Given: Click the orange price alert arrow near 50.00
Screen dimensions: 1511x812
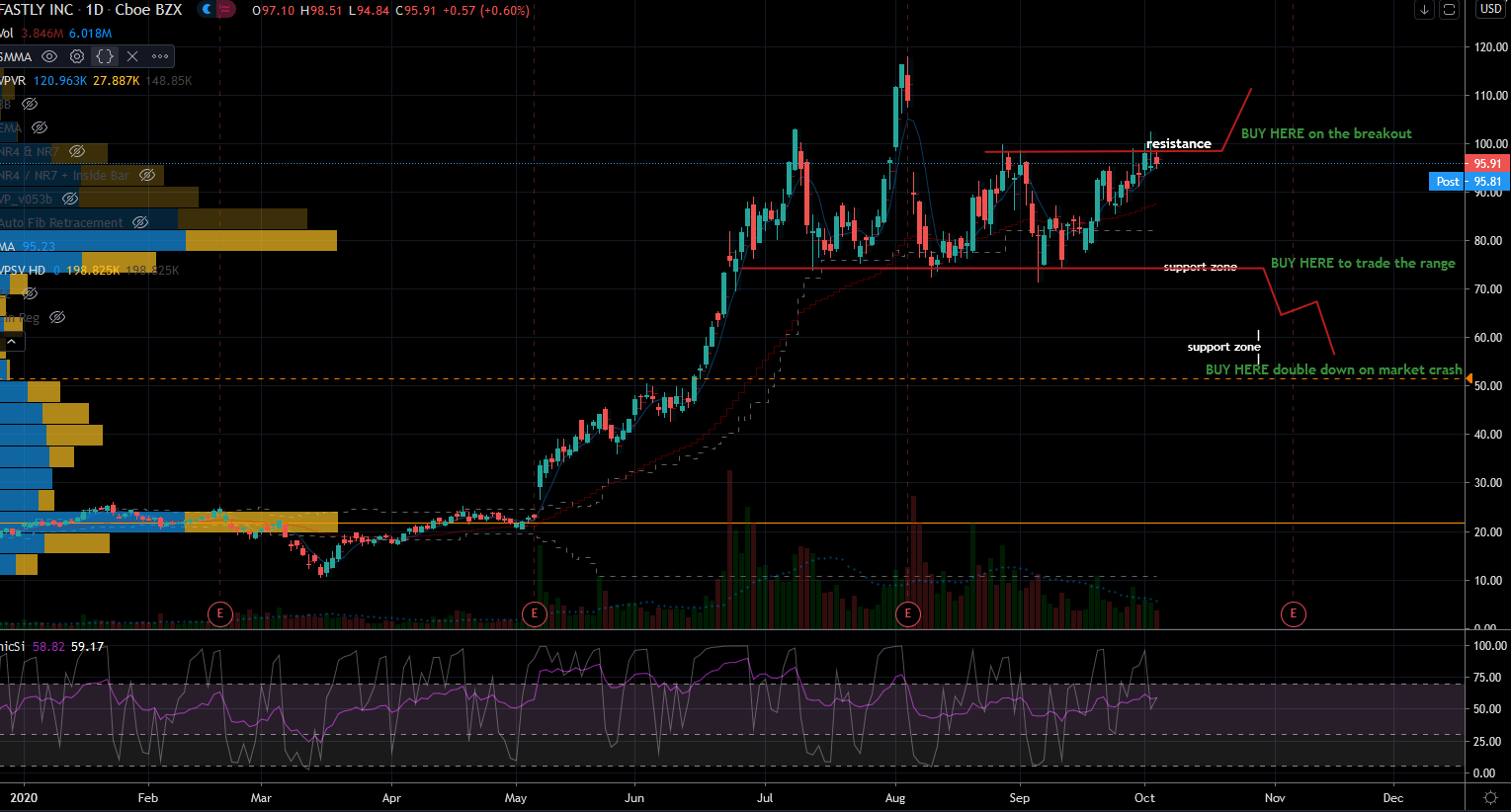Looking at the screenshot, I should click(1469, 378).
